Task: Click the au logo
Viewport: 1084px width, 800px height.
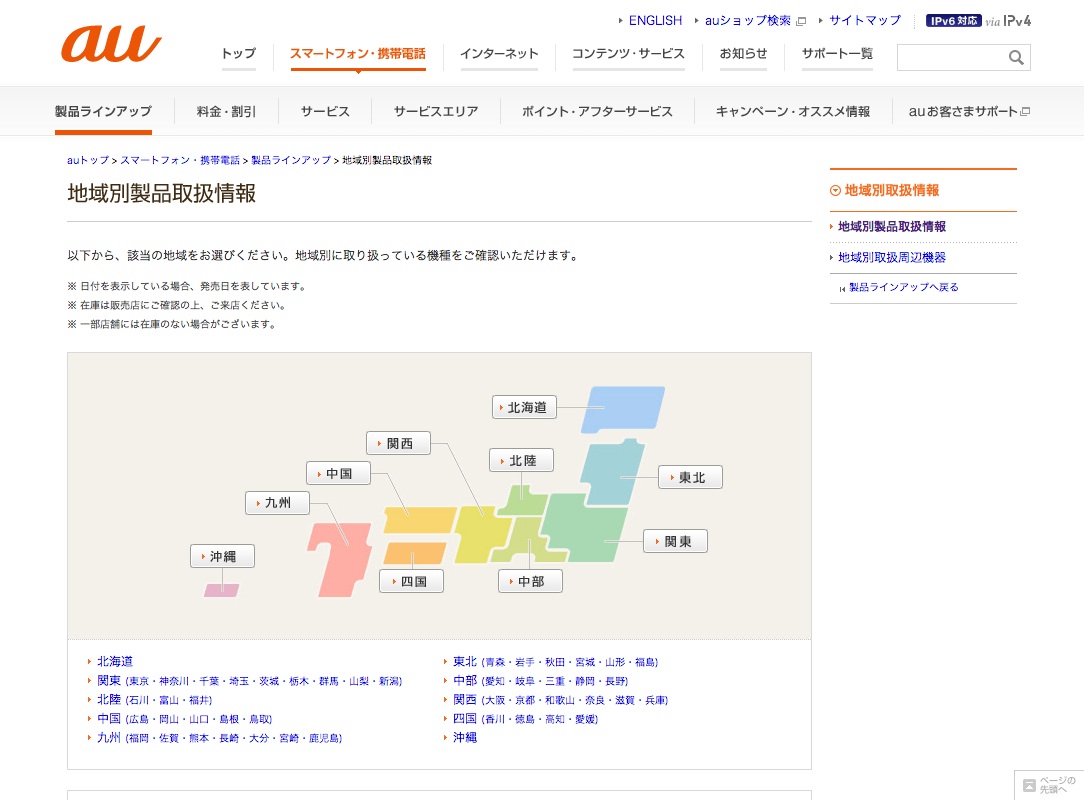Action: click(x=110, y=45)
